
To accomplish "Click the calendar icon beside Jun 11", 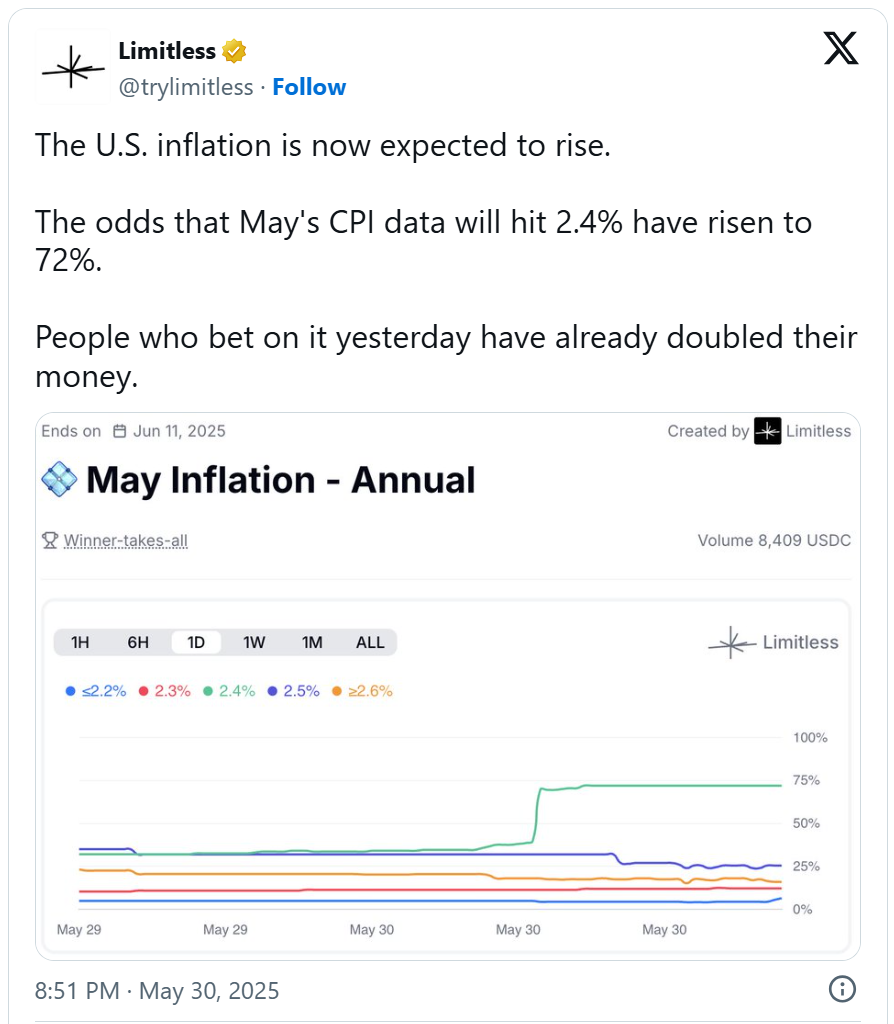I will click(x=119, y=431).
